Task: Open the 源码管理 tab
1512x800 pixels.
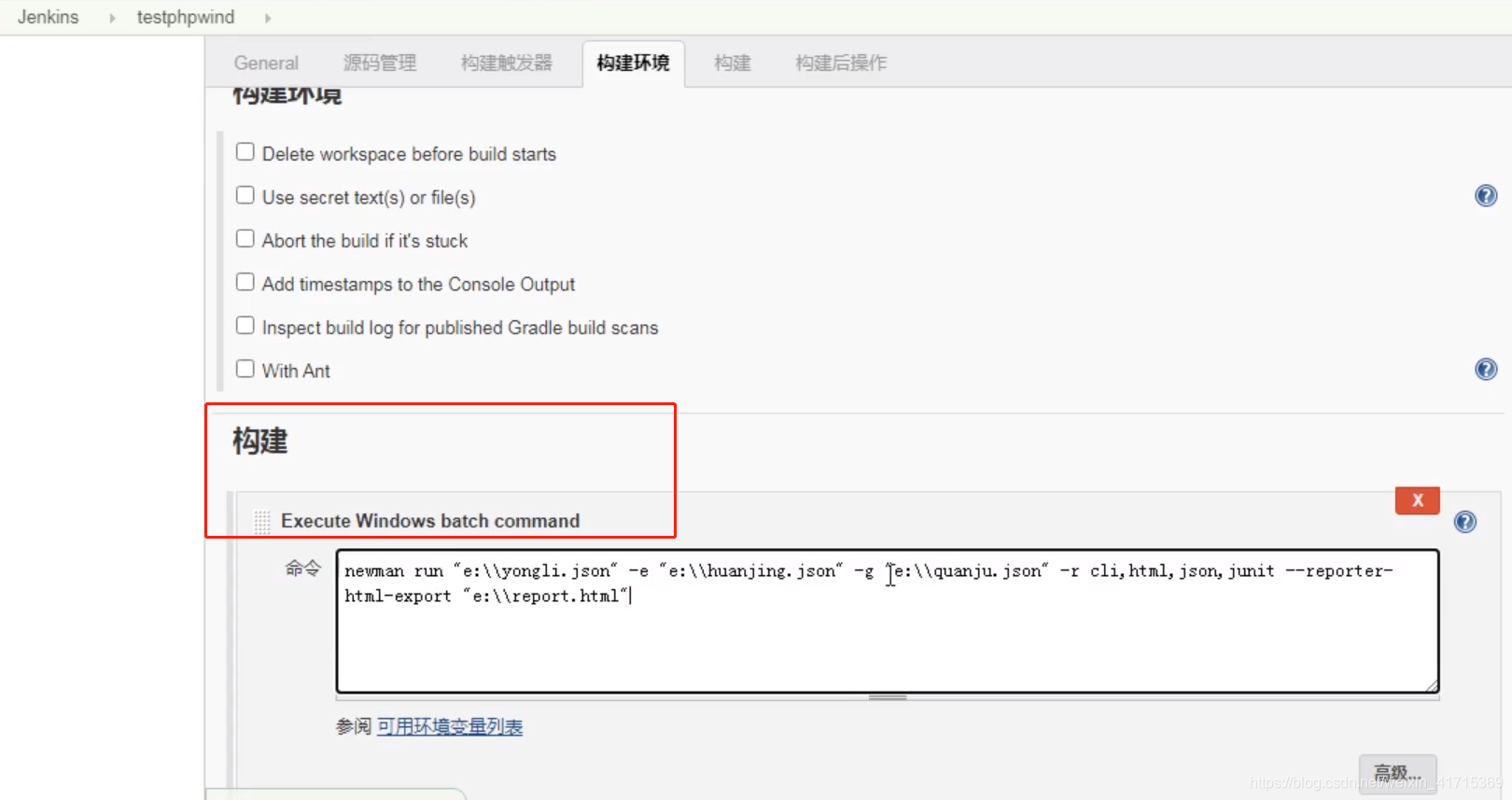Action: [x=380, y=63]
